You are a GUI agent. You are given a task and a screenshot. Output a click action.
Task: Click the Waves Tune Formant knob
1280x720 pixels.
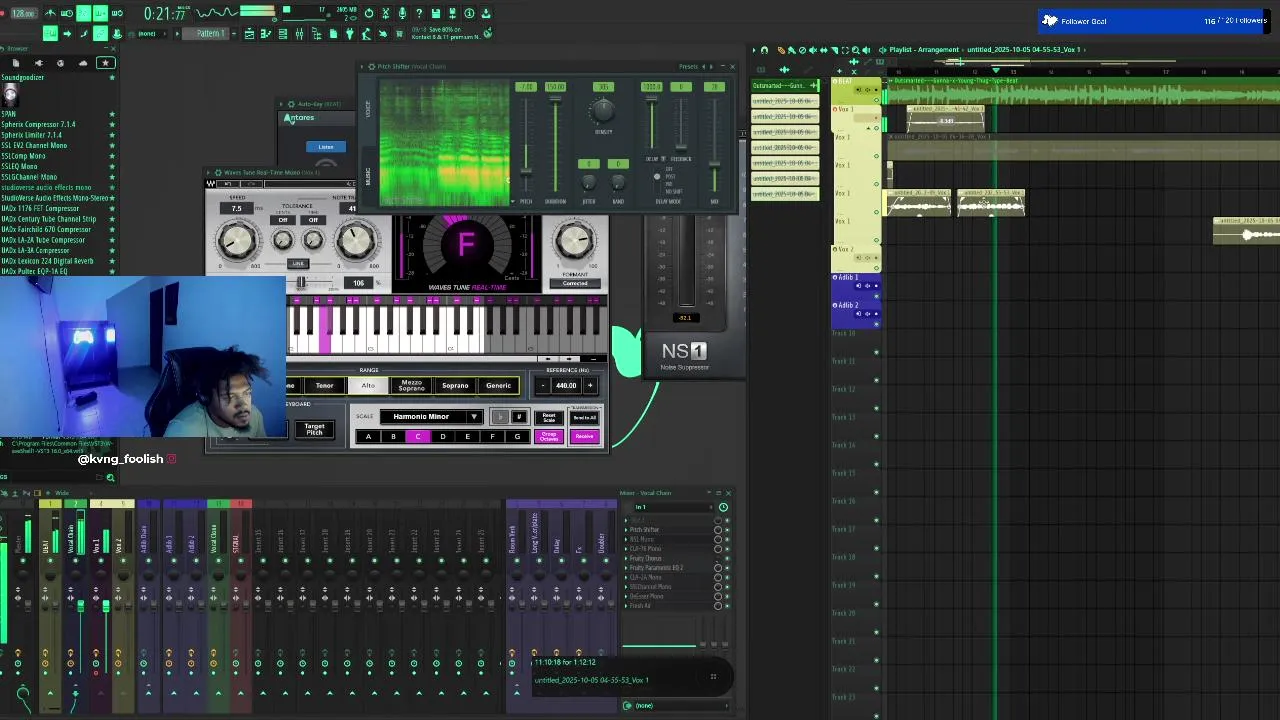574,240
